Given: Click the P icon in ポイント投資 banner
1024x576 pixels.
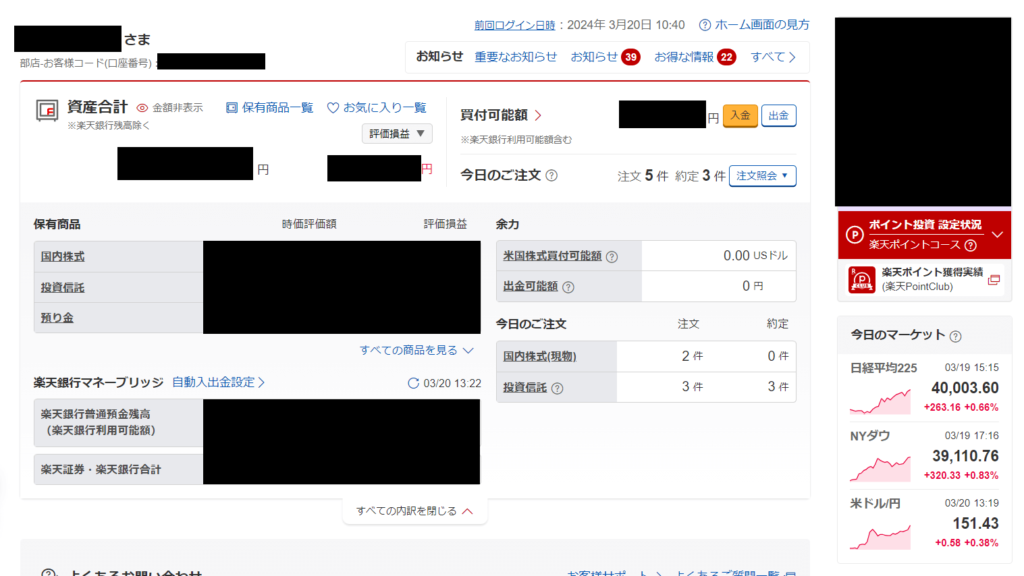Looking at the screenshot, I should (x=855, y=235).
